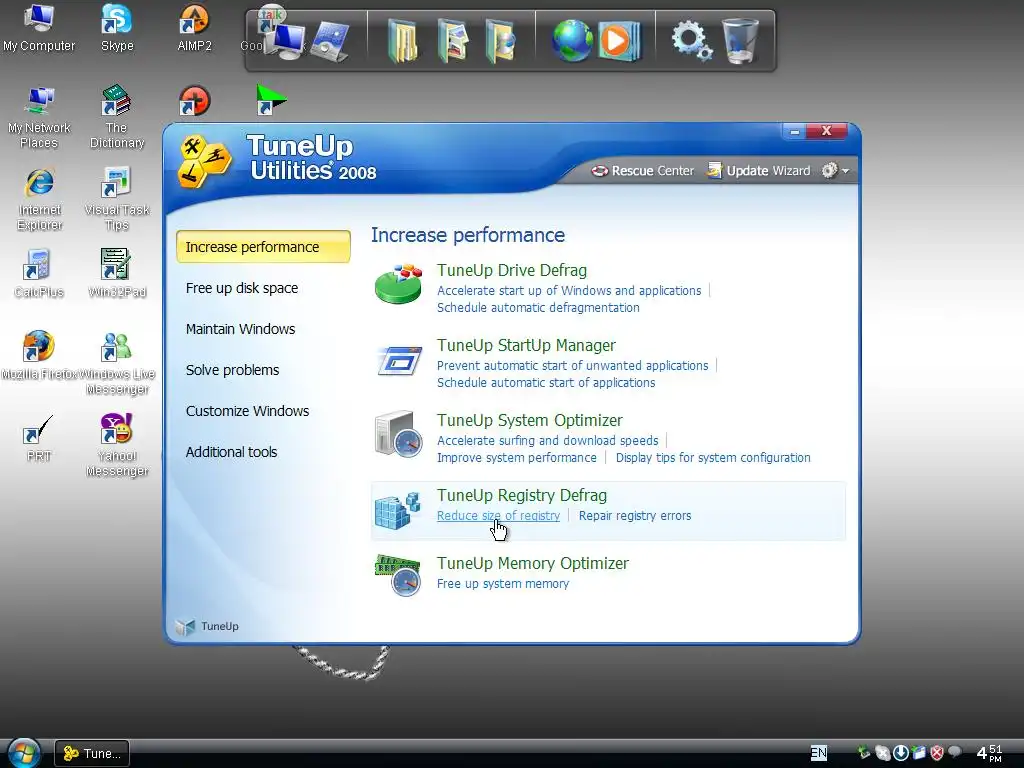Click the TuneUp Utilities honeycomb logo
The width and height of the screenshot is (1024, 768).
[x=203, y=161]
